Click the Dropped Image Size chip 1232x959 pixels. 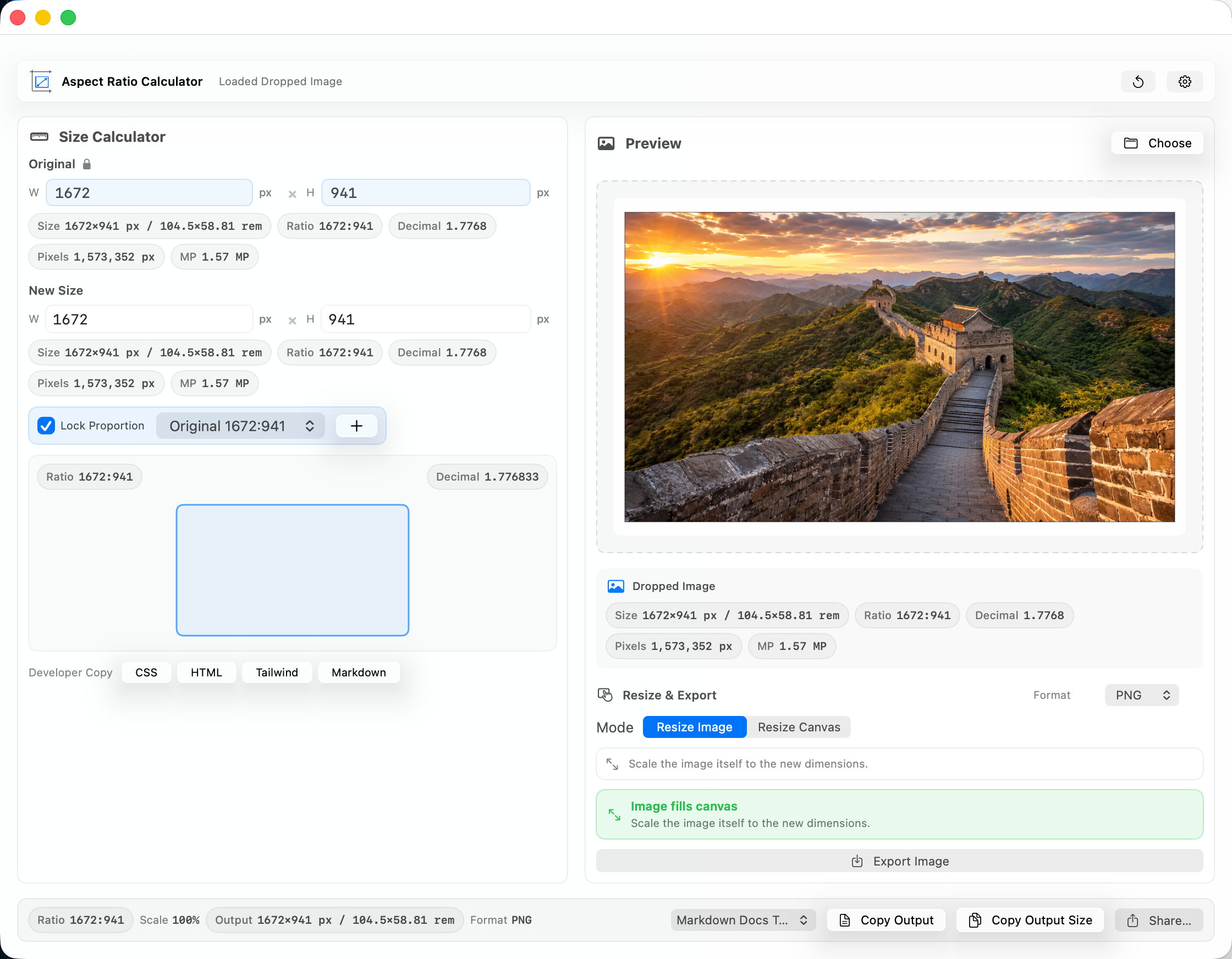tap(727, 615)
